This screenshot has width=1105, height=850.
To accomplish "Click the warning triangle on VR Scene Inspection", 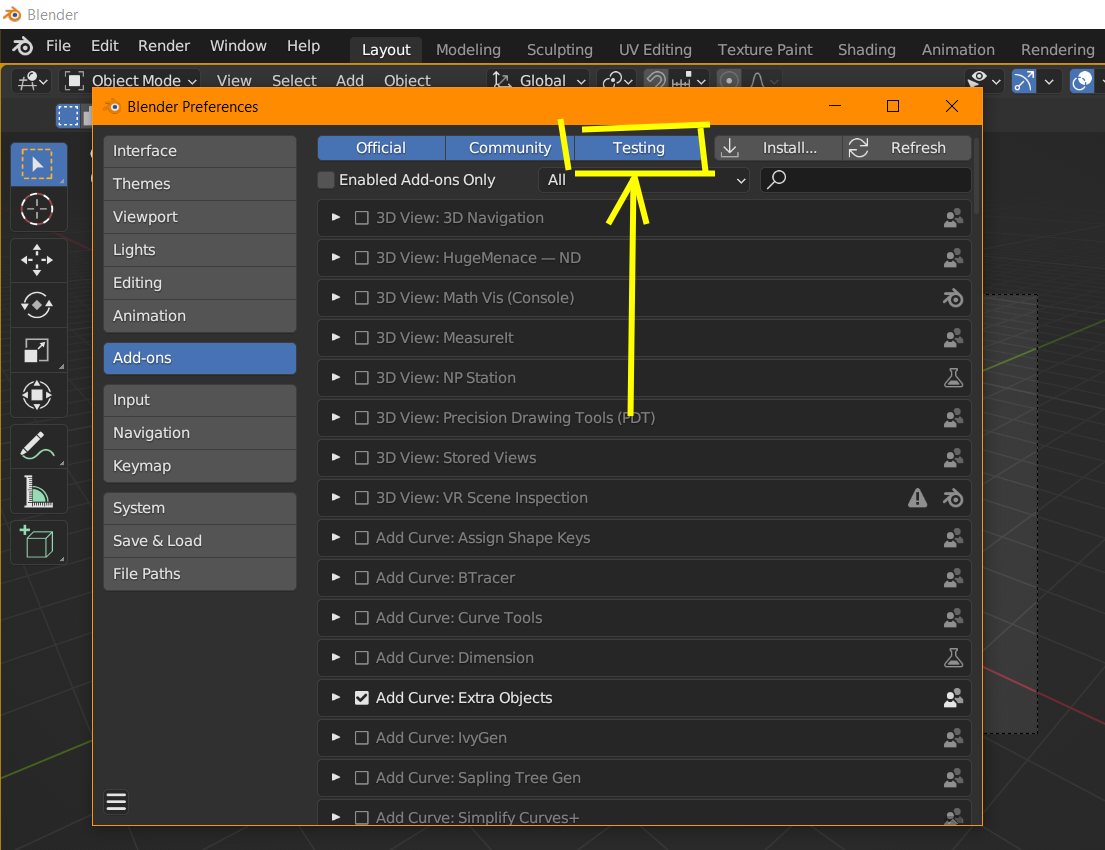I will [x=918, y=498].
